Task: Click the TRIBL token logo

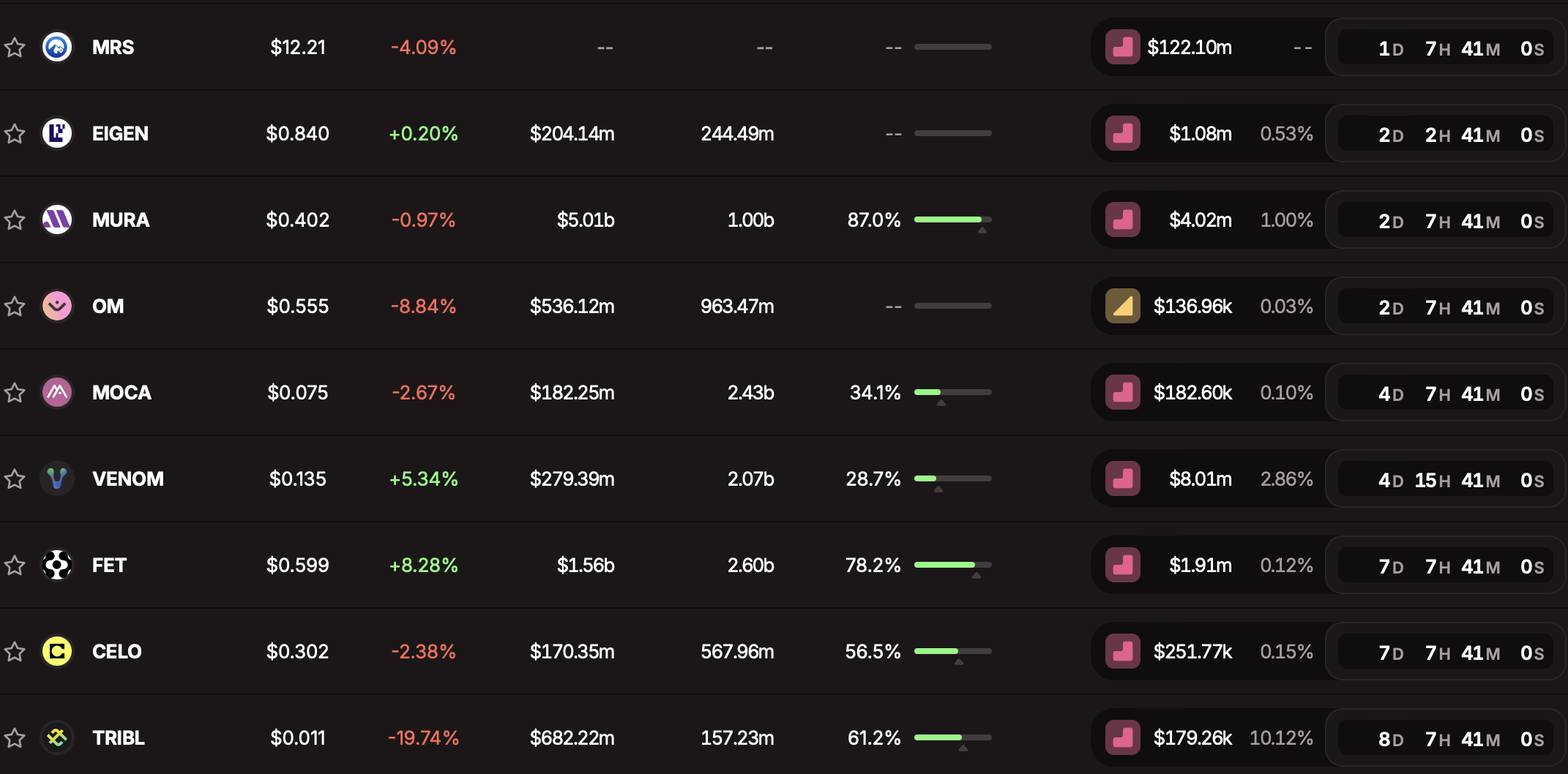Action: click(x=57, y=738)
